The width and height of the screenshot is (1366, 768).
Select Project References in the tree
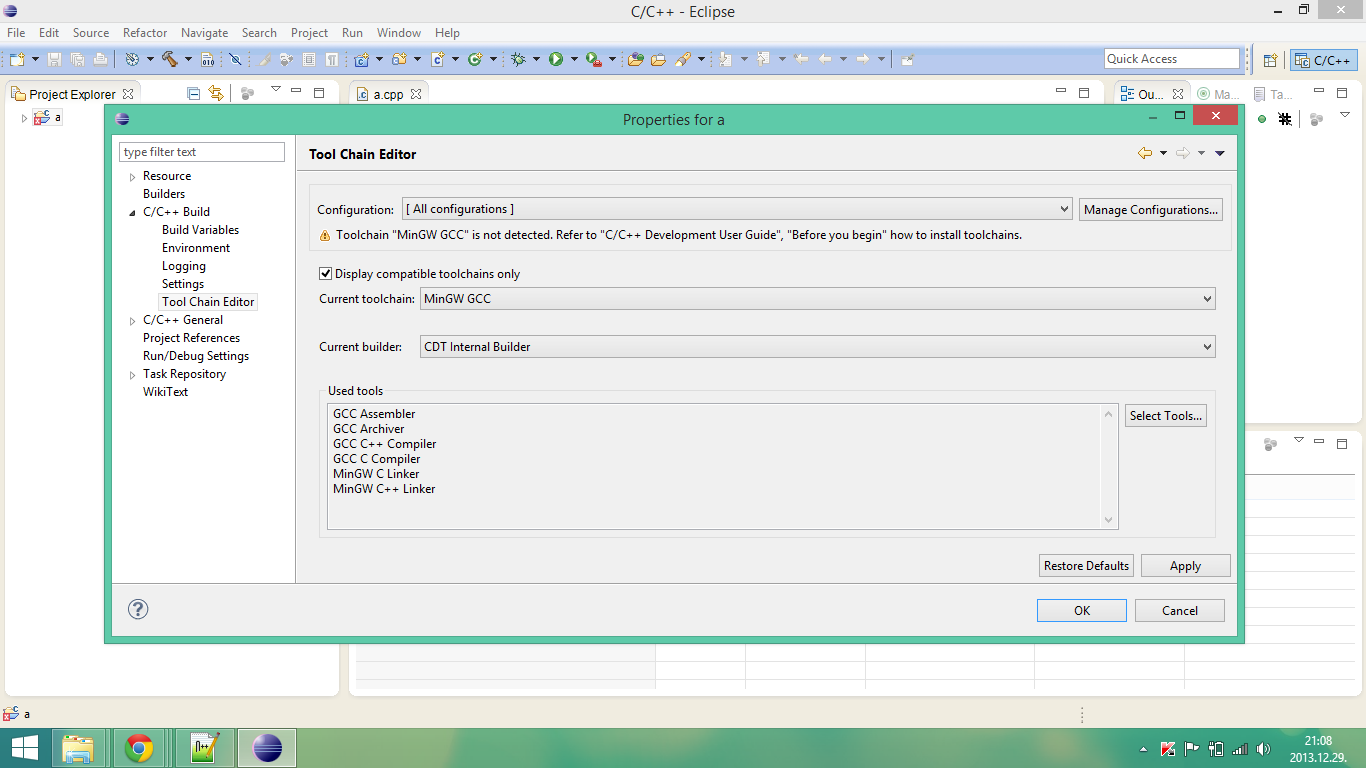tap(191, 338)
